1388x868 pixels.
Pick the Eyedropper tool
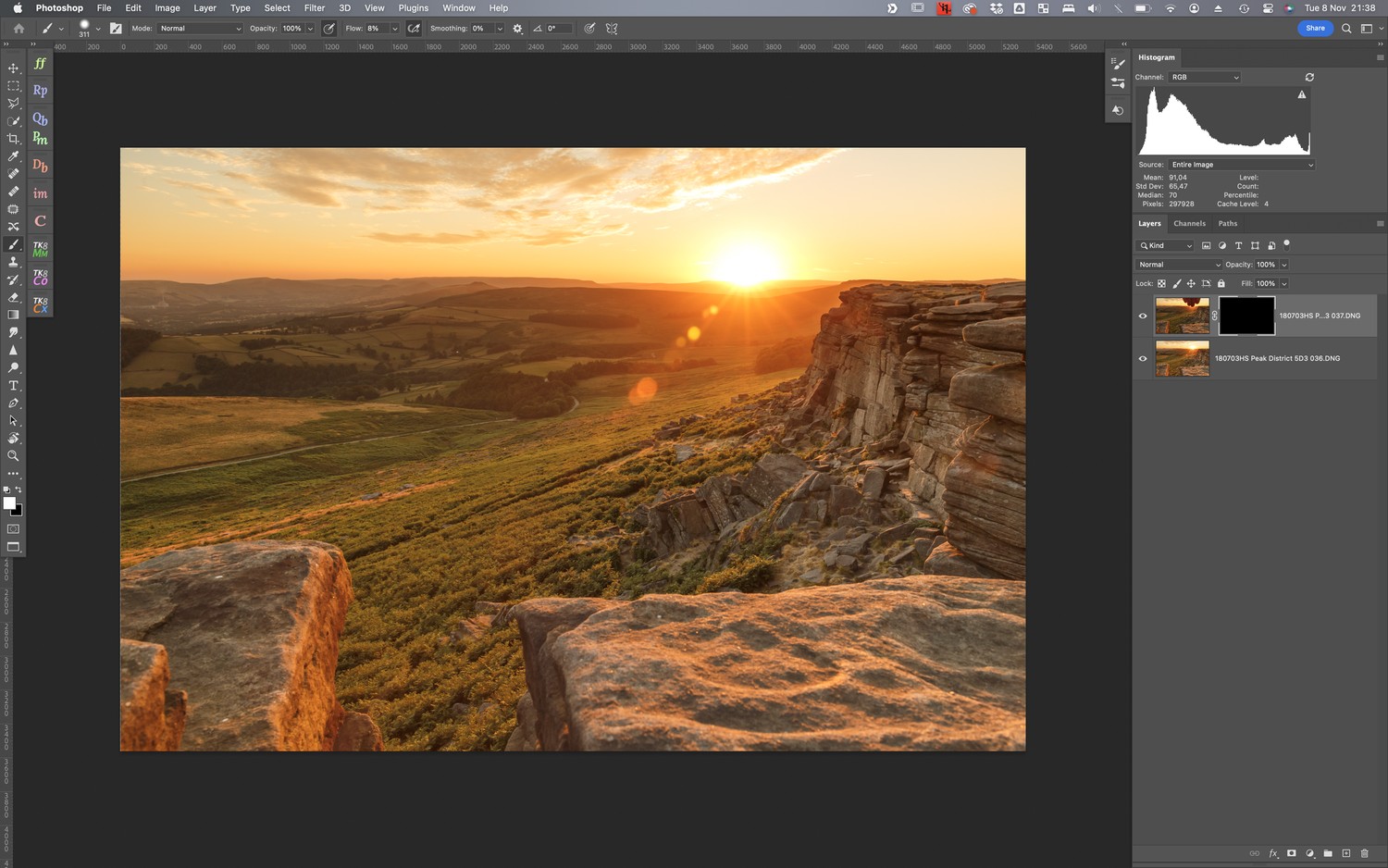point(13,156)
